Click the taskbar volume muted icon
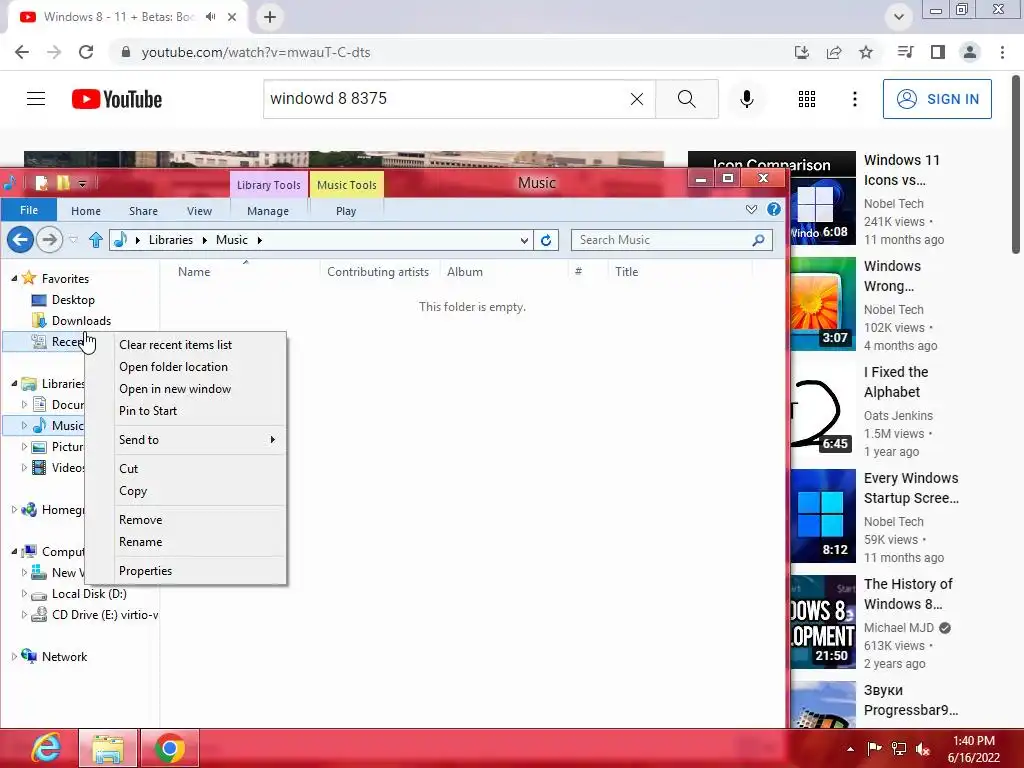 923,748
